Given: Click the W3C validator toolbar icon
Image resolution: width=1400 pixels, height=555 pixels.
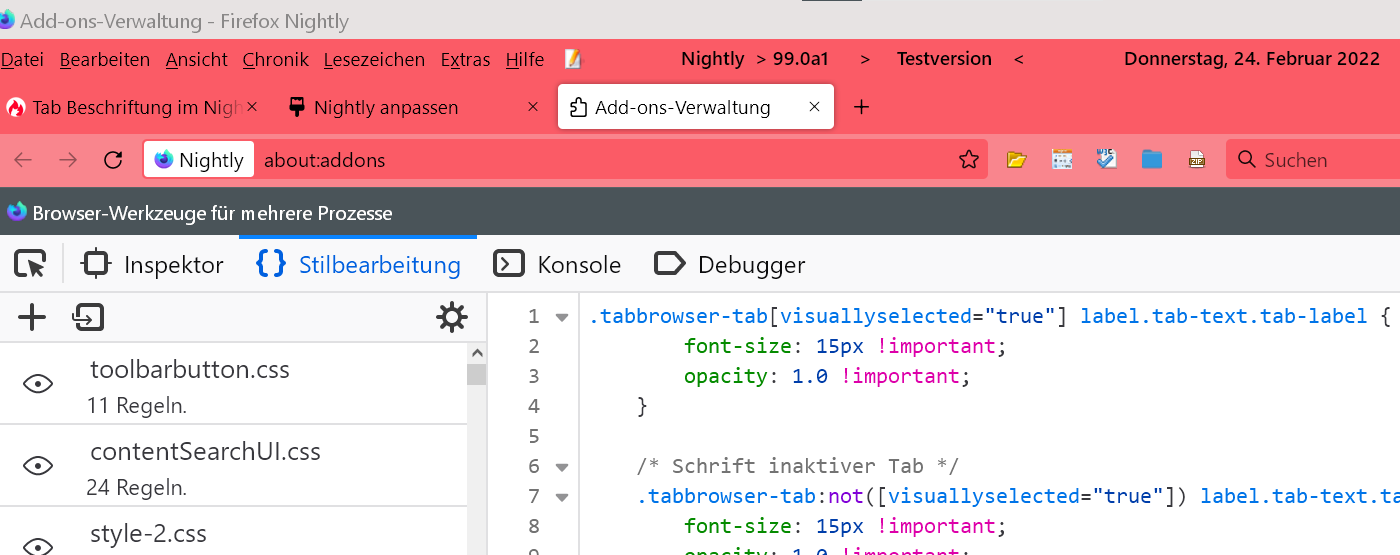Looking at the screenshot, I should coord(1106,160).
